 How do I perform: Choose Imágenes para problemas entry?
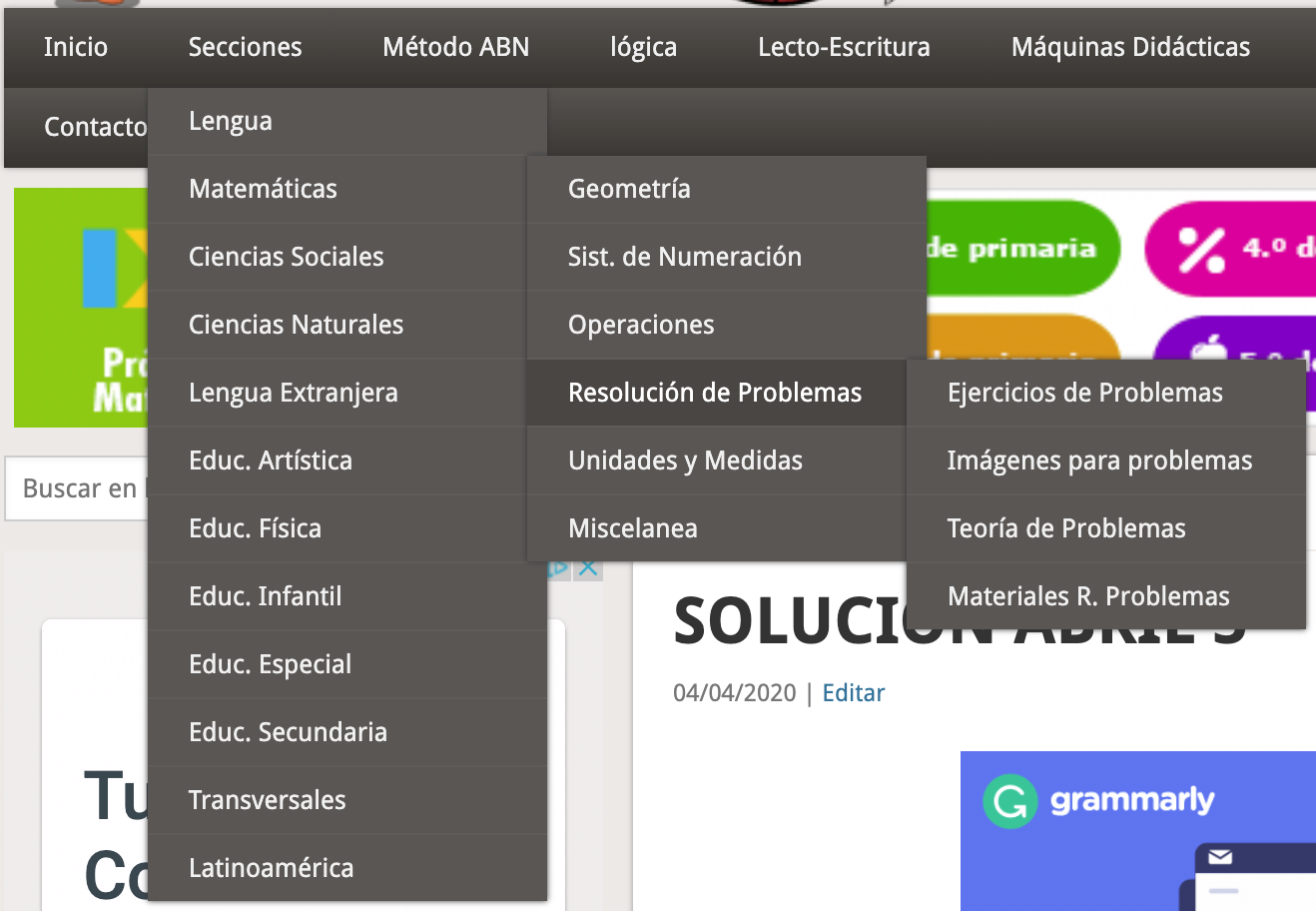(1098, 460)
